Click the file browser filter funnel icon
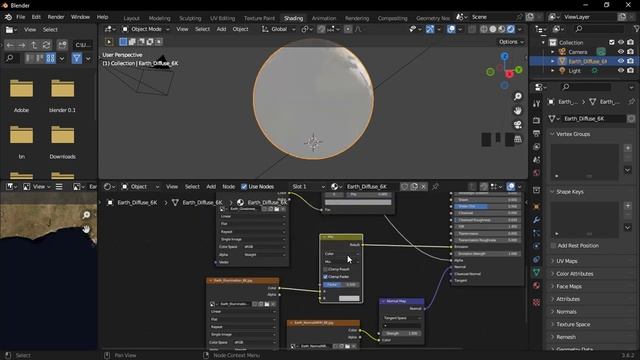Image resolution: width=640 pixels, height=360 pixels. (76, 58)
